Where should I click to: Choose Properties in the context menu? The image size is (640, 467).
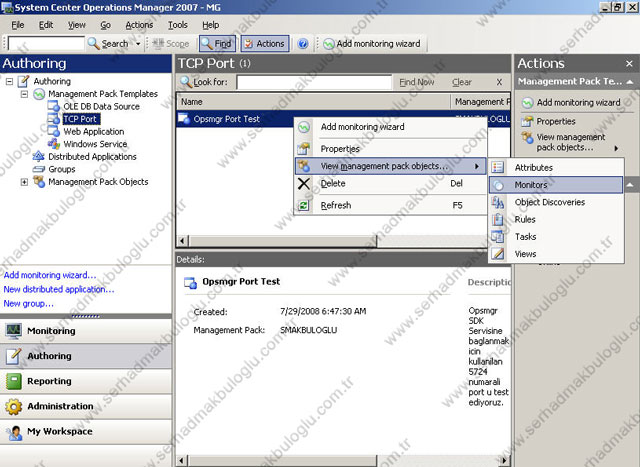coord(390,149)
